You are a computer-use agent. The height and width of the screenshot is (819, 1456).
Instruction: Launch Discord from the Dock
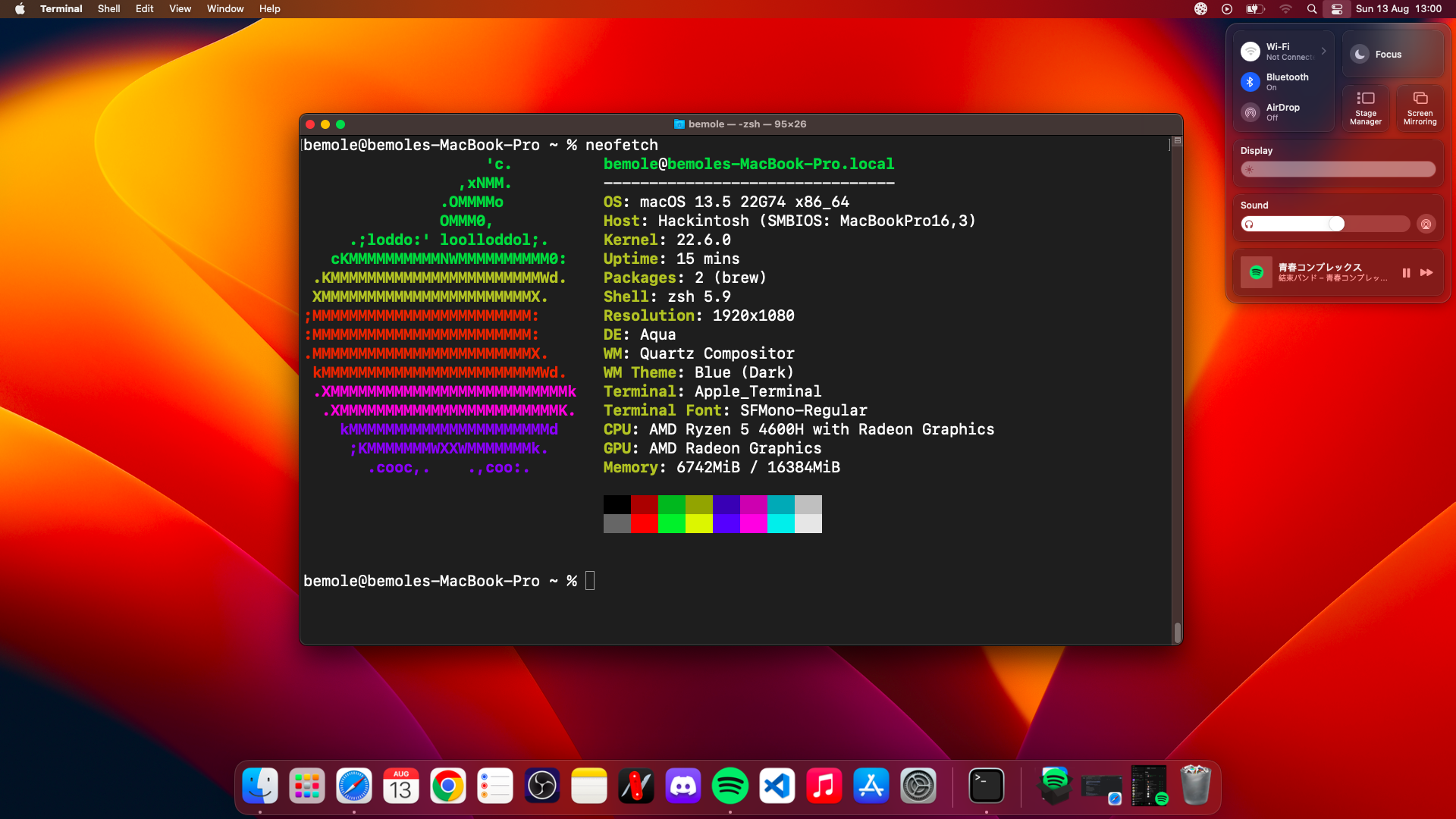pyautogui.click(x=683, y=786)
